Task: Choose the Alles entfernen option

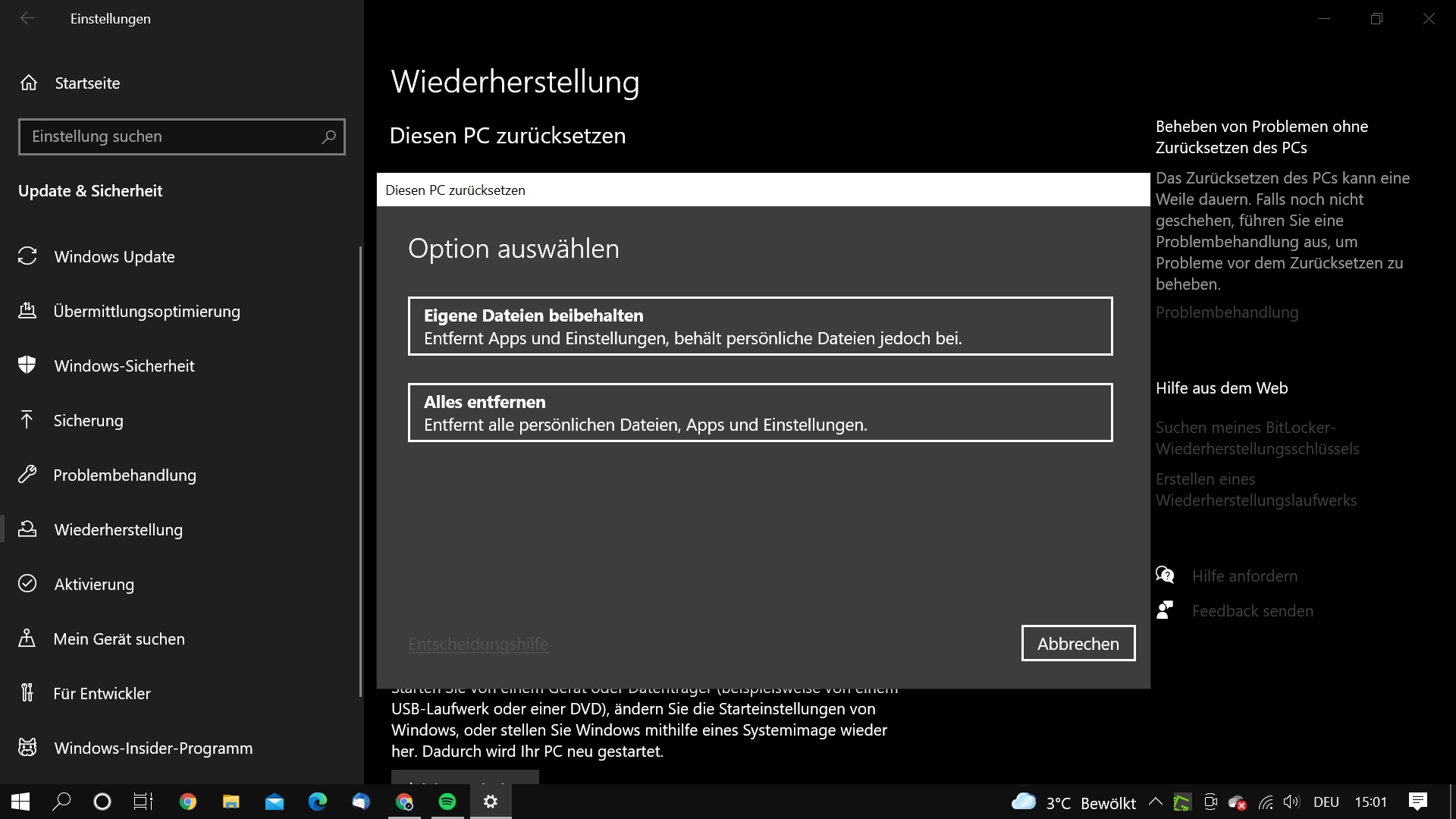Action: (x=759, y=413)
